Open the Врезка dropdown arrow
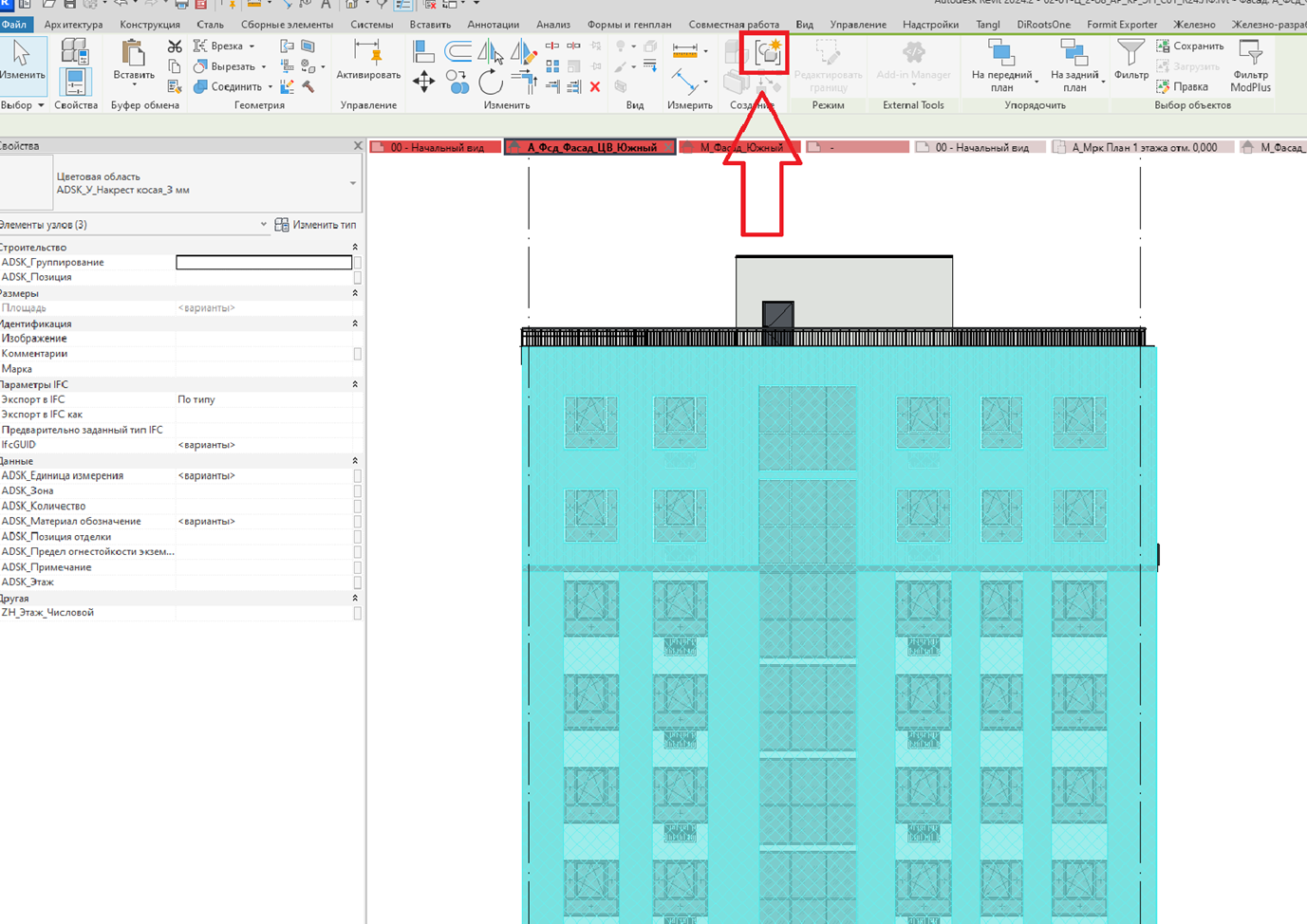Viewport: 1307px width, 924px height. [252, 46]
